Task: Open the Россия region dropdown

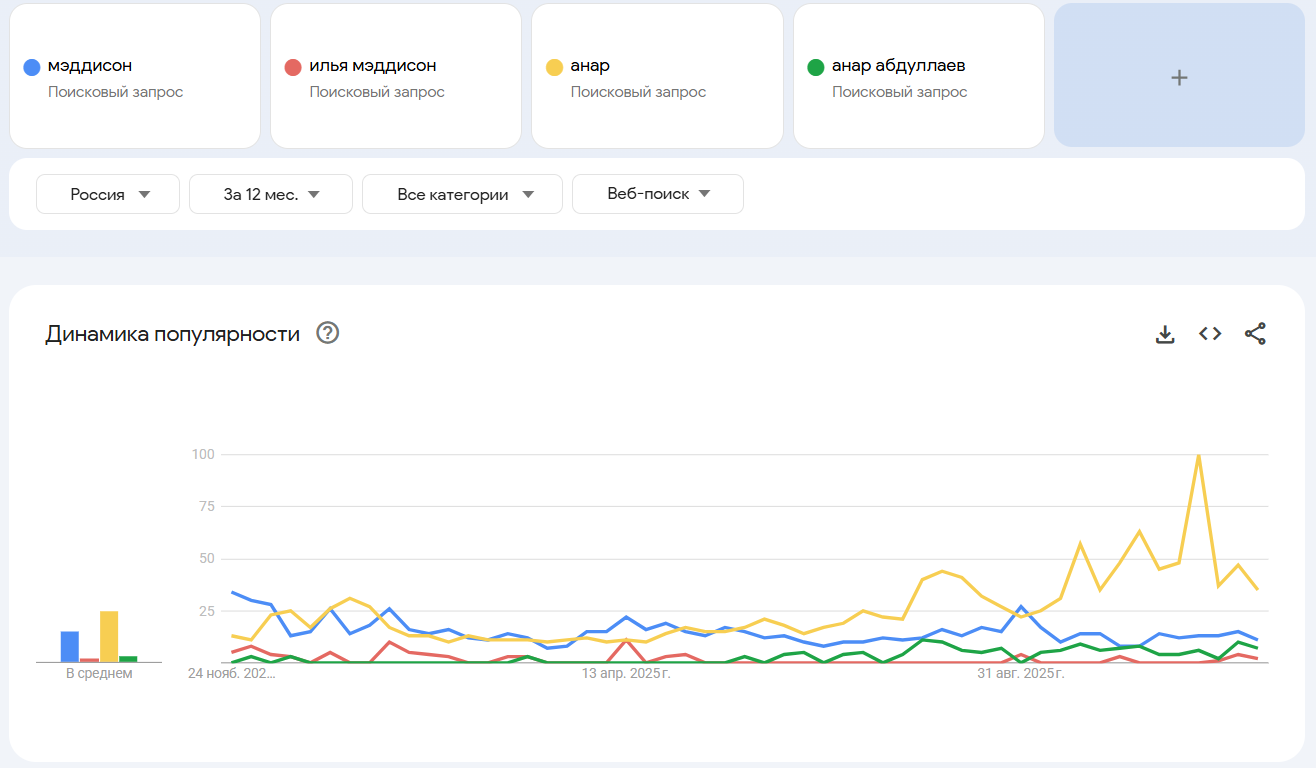Action: coord(108,194)
